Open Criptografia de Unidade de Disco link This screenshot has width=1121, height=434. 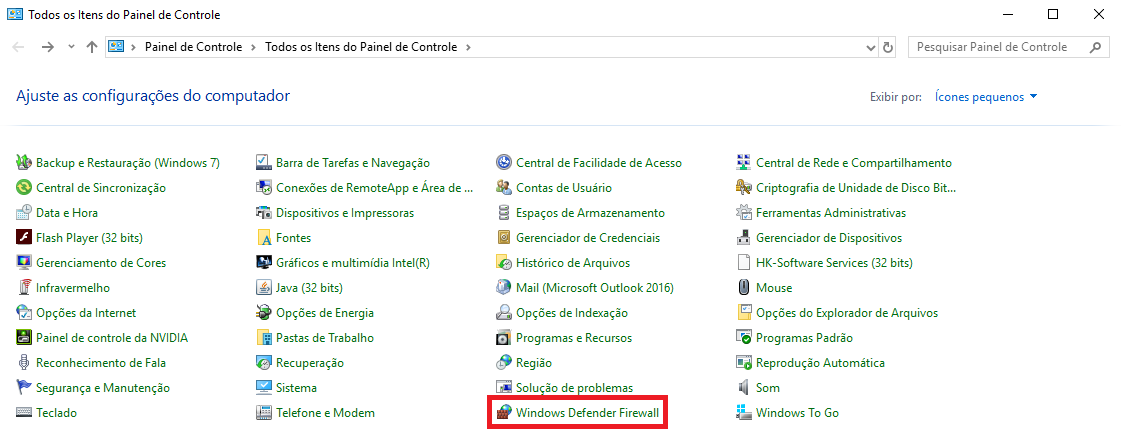tap(856, 188)
